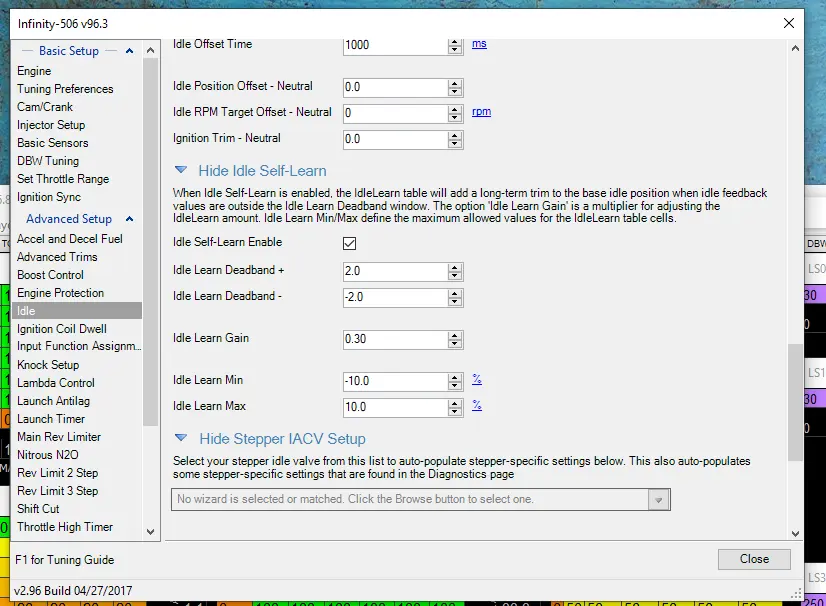Image resolution: width=826 pixels, height=606 pixels.
Task: Click Idle Position Offset - Neutral spinner arrows
Action: point(455,87)
